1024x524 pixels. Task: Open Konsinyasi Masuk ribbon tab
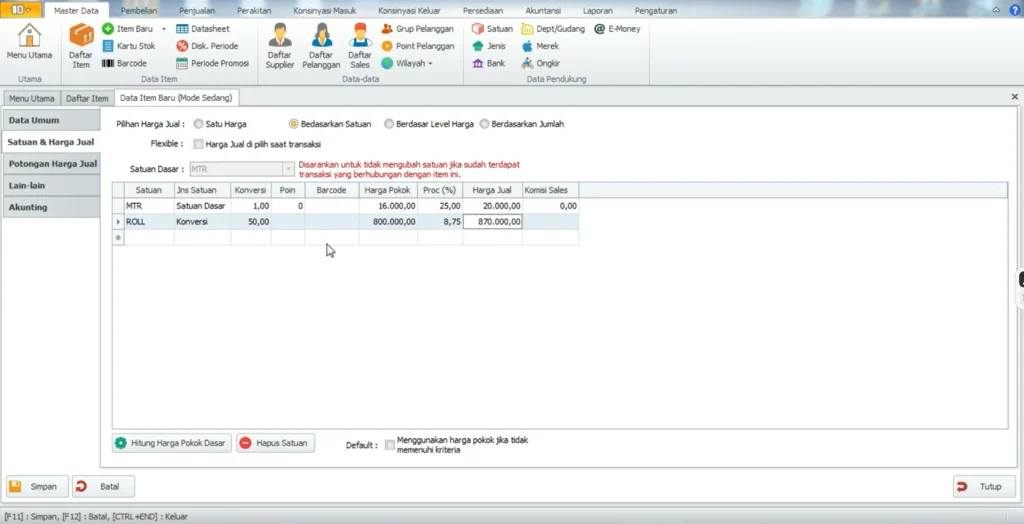coord(325,10)
